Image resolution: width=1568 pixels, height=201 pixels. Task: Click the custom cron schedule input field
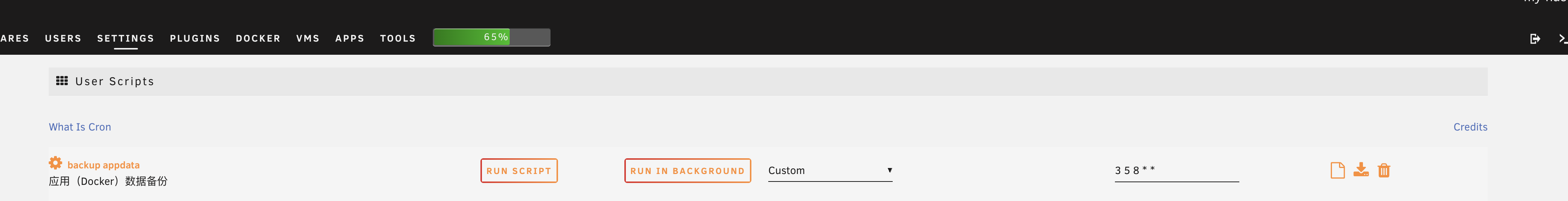pyautogui.click(x=1176, y=171)
